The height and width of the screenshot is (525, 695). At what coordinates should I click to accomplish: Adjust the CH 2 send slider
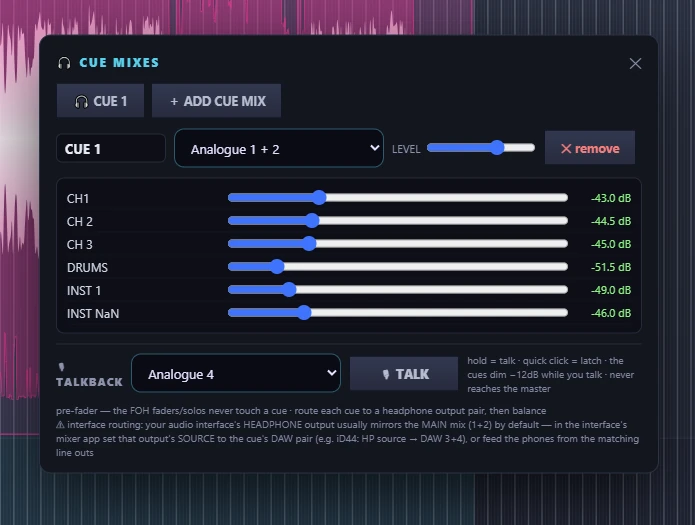tap(398, 220)
